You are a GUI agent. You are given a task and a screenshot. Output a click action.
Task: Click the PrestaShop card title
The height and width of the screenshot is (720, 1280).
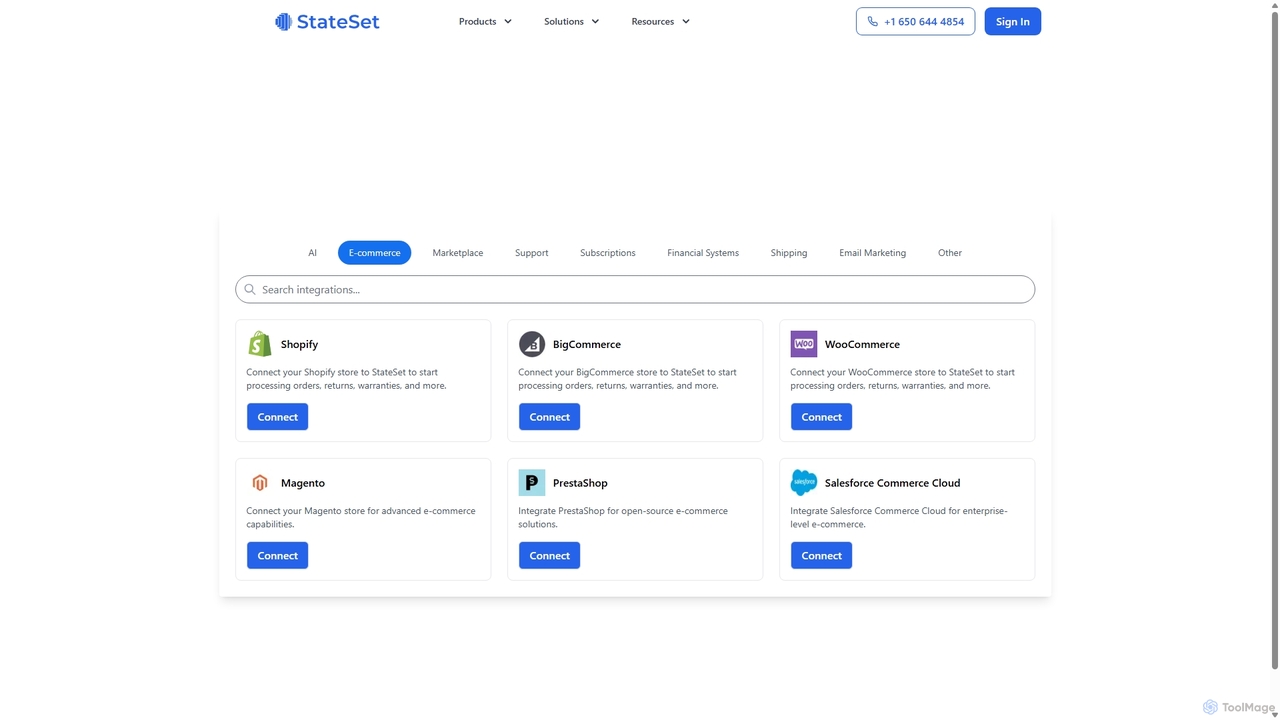[x=580, y=483]
